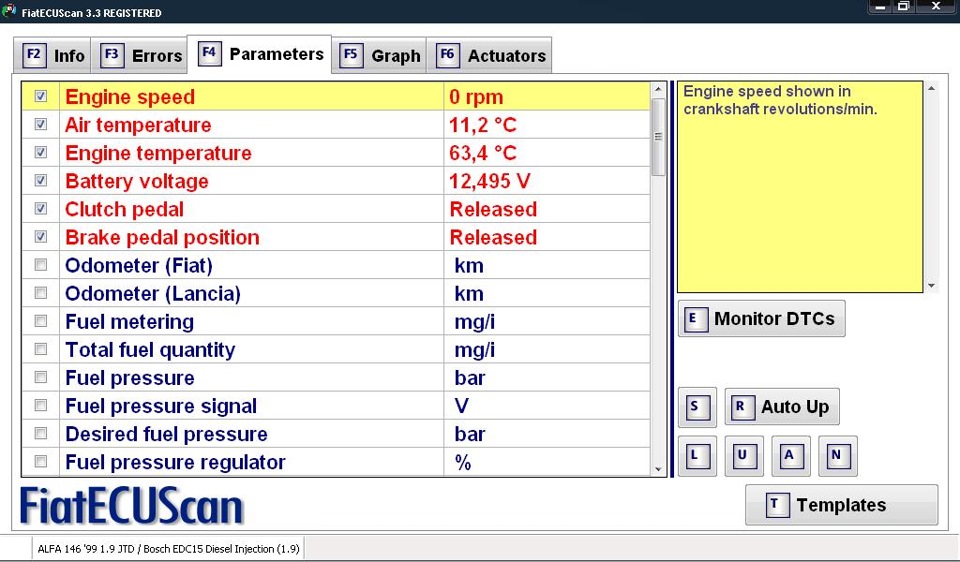Image resolution: width=960 pixels, height=562 pixels.
Task: Click the ALFA 146 ECU status bar text
Action: (168, 549)
